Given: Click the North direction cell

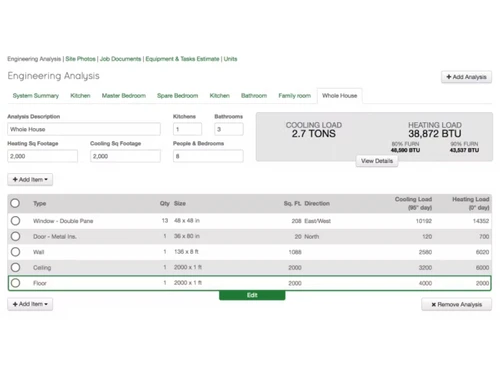Looking at the screenshot, I should (312, 237).
